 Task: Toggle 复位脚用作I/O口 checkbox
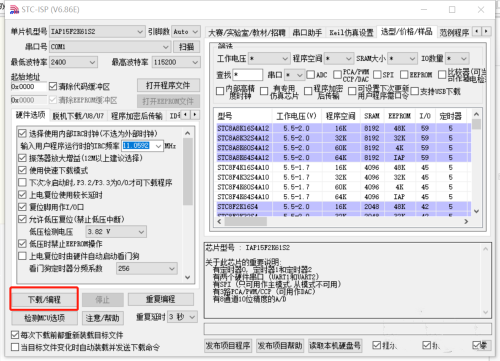click(x=22, y=207)
